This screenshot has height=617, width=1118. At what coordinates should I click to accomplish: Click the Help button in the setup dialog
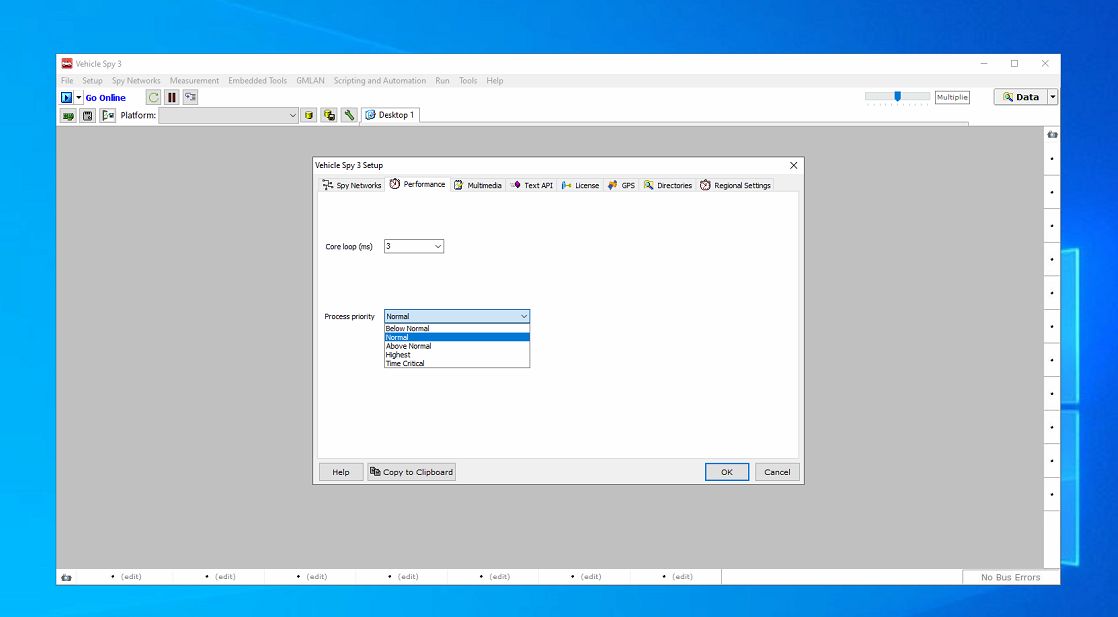341,472
